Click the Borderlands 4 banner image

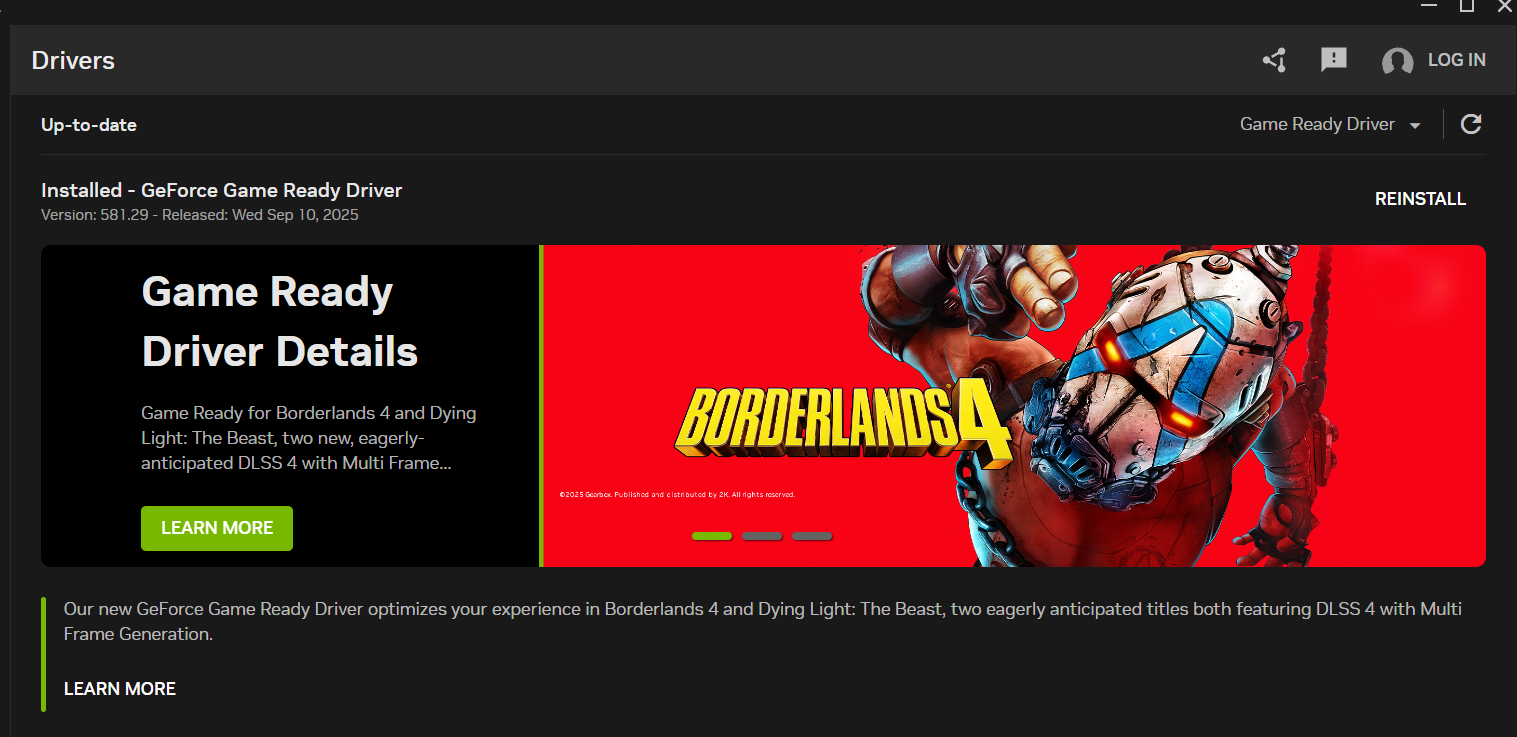click(1014, 406)
